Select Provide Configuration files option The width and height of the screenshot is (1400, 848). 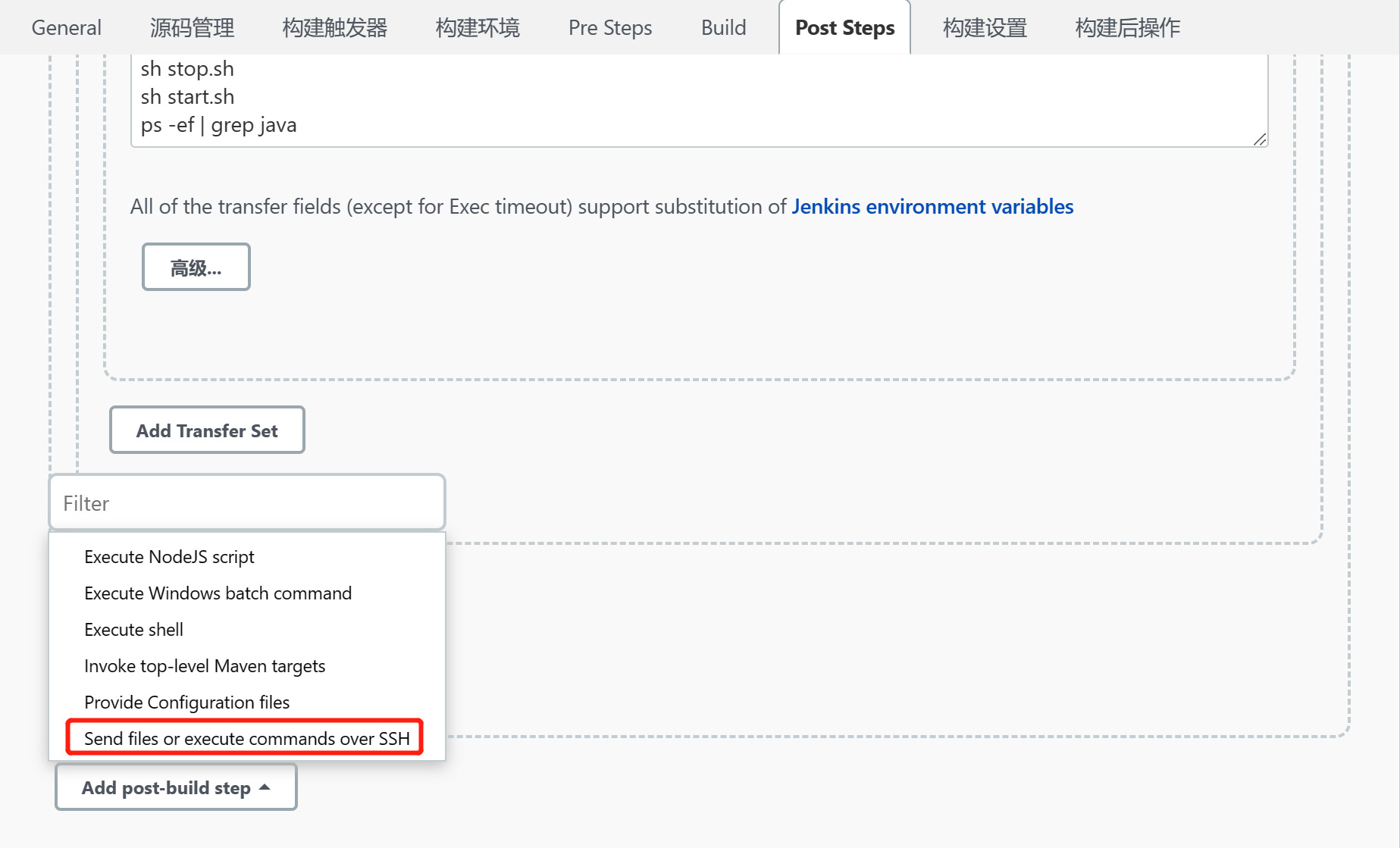point(186,702)
